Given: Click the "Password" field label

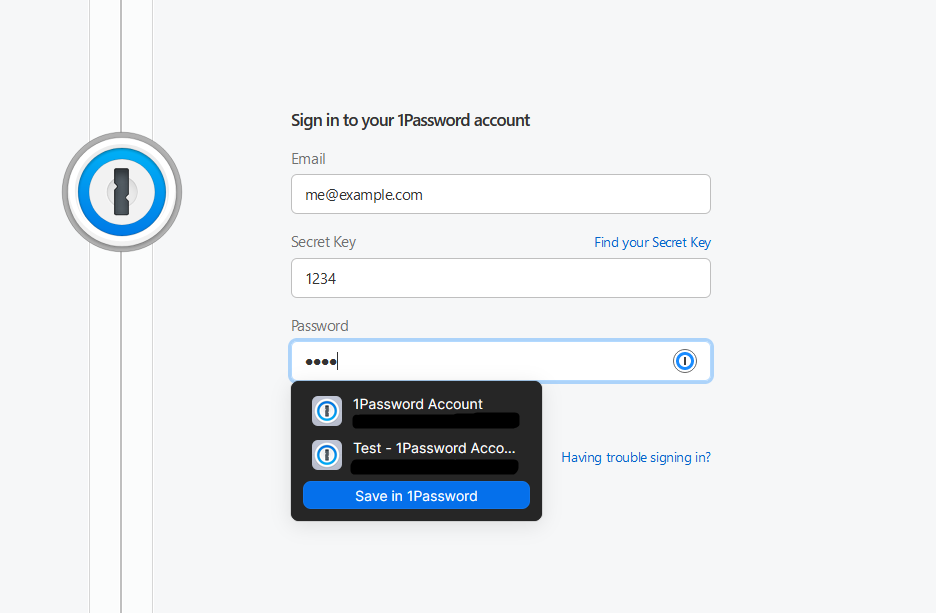Looking at the screenshot, I should click(320, 326).
